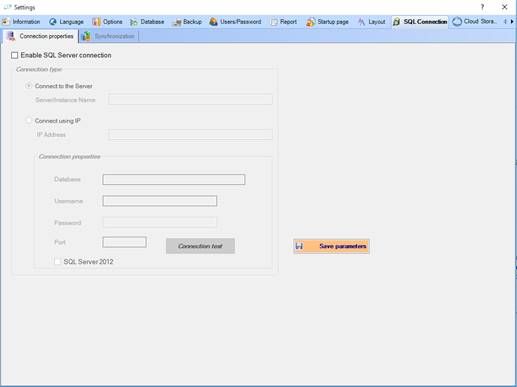Click the Username input field
The image size is (517, 387).
160,201
